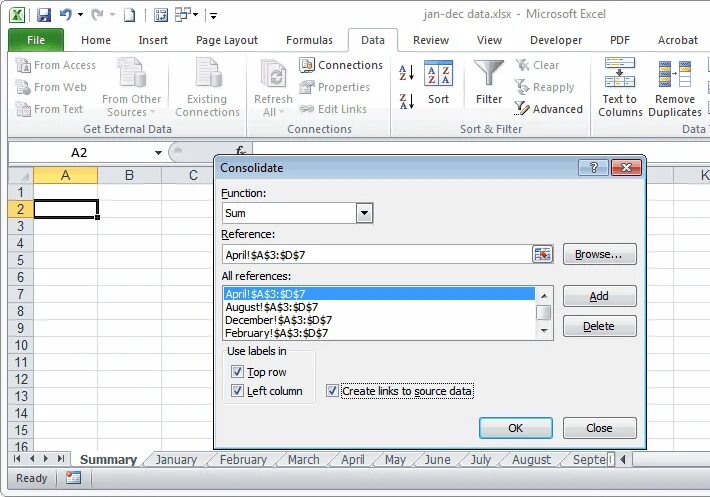Switch to the June sheet tab

(x=437, y=460)
